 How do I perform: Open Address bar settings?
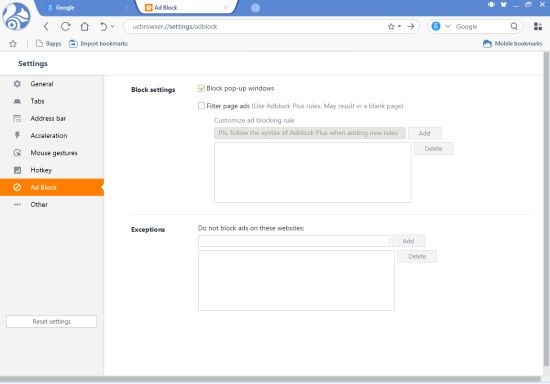pyautogui.click(x=52, y=118)
